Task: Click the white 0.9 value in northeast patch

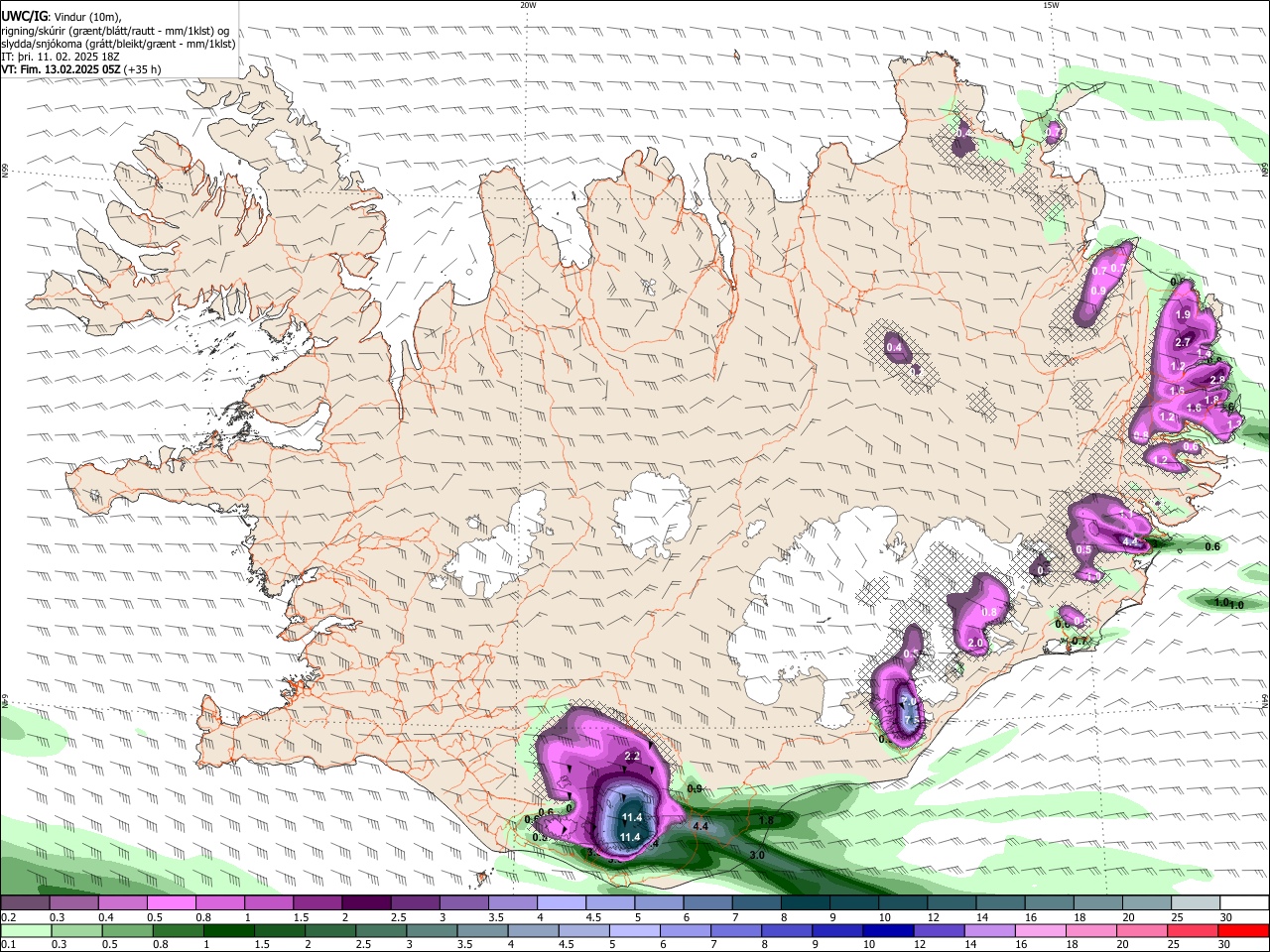Action: tap(1098, 292)
